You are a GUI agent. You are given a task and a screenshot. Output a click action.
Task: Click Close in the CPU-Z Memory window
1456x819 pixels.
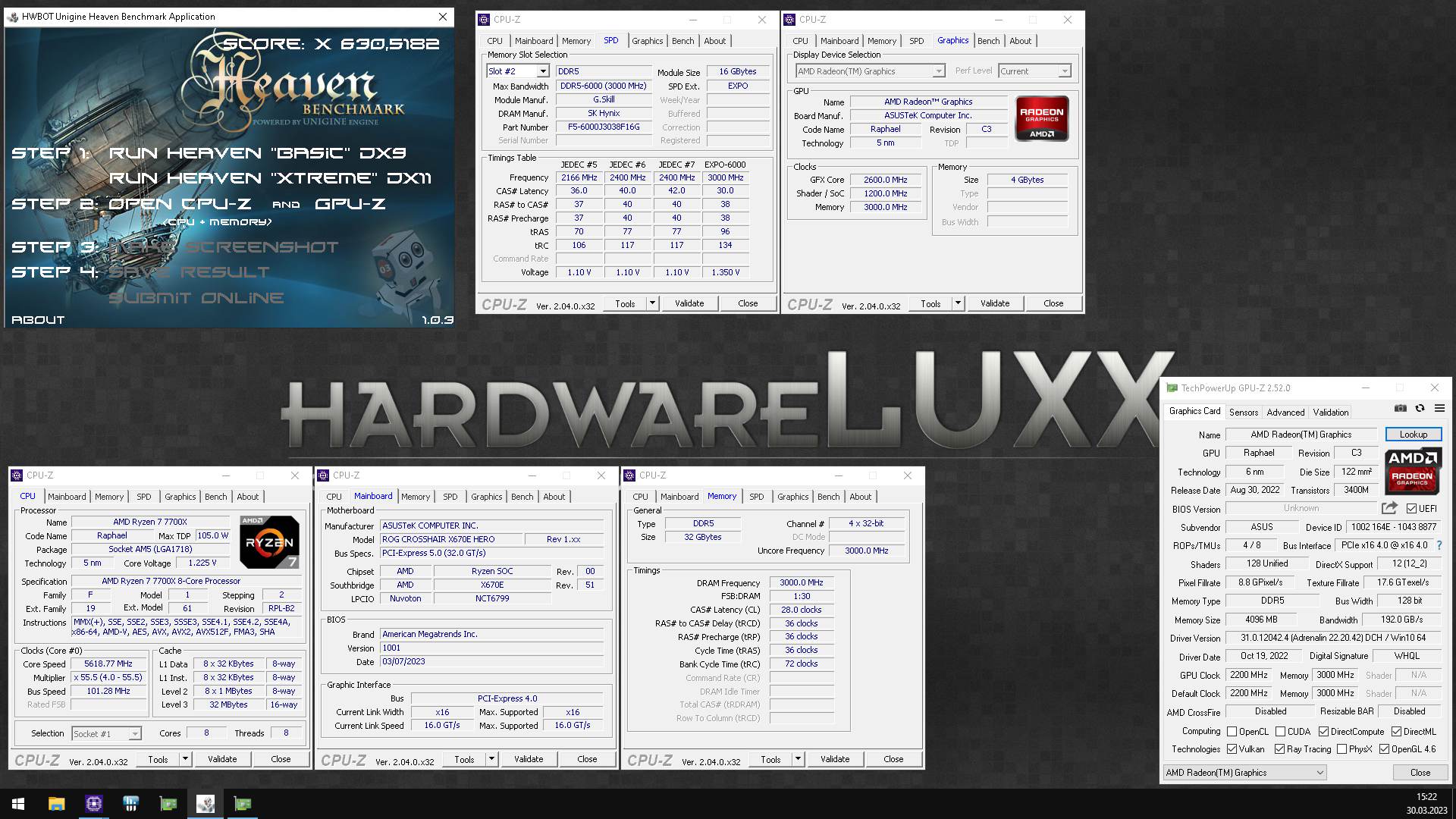(x=893, y=759)
